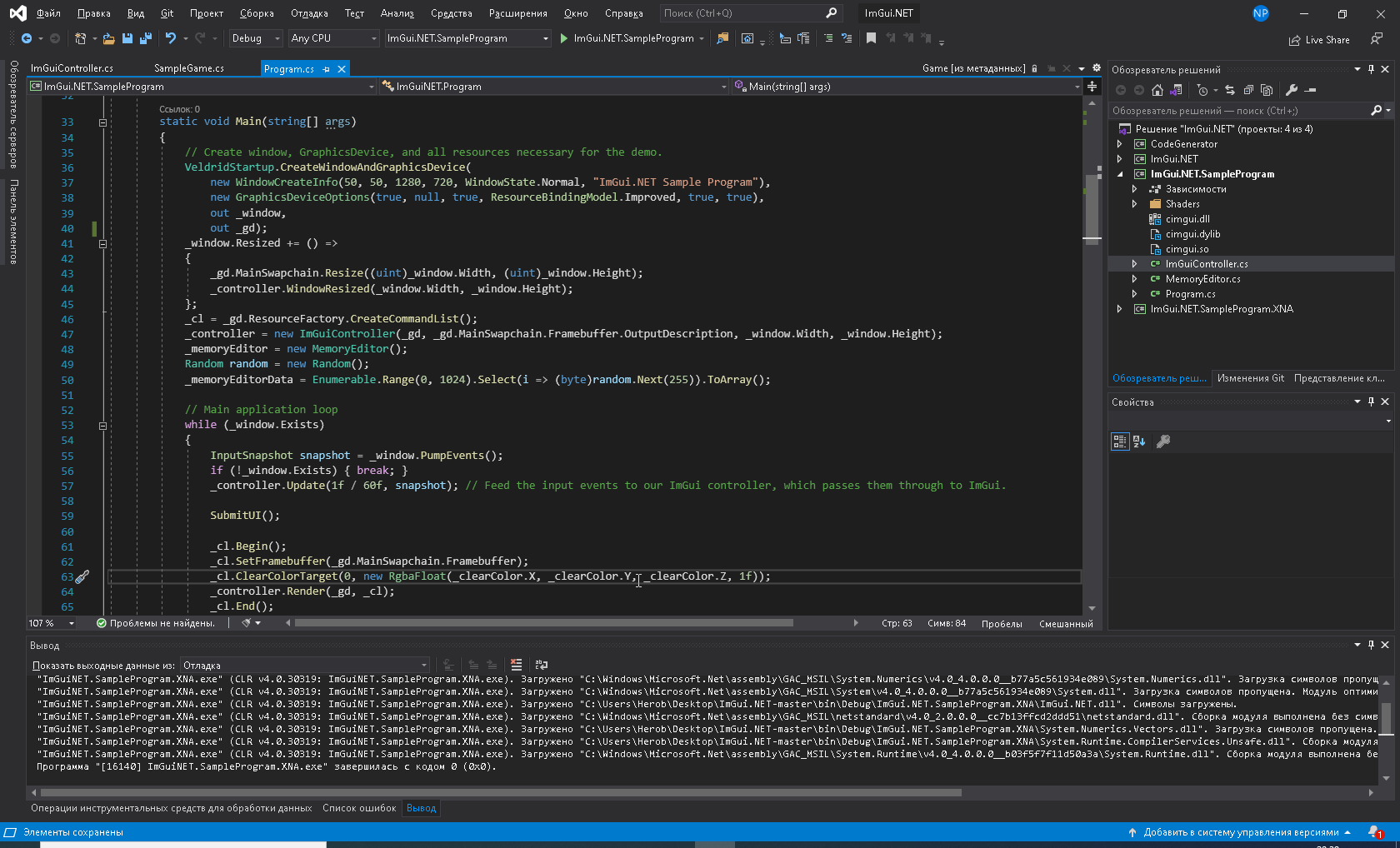Expand the ImGui.NET.SampleProgram.XNA project node
The height and width of the screenshot is (848, 1400).
1120,309
